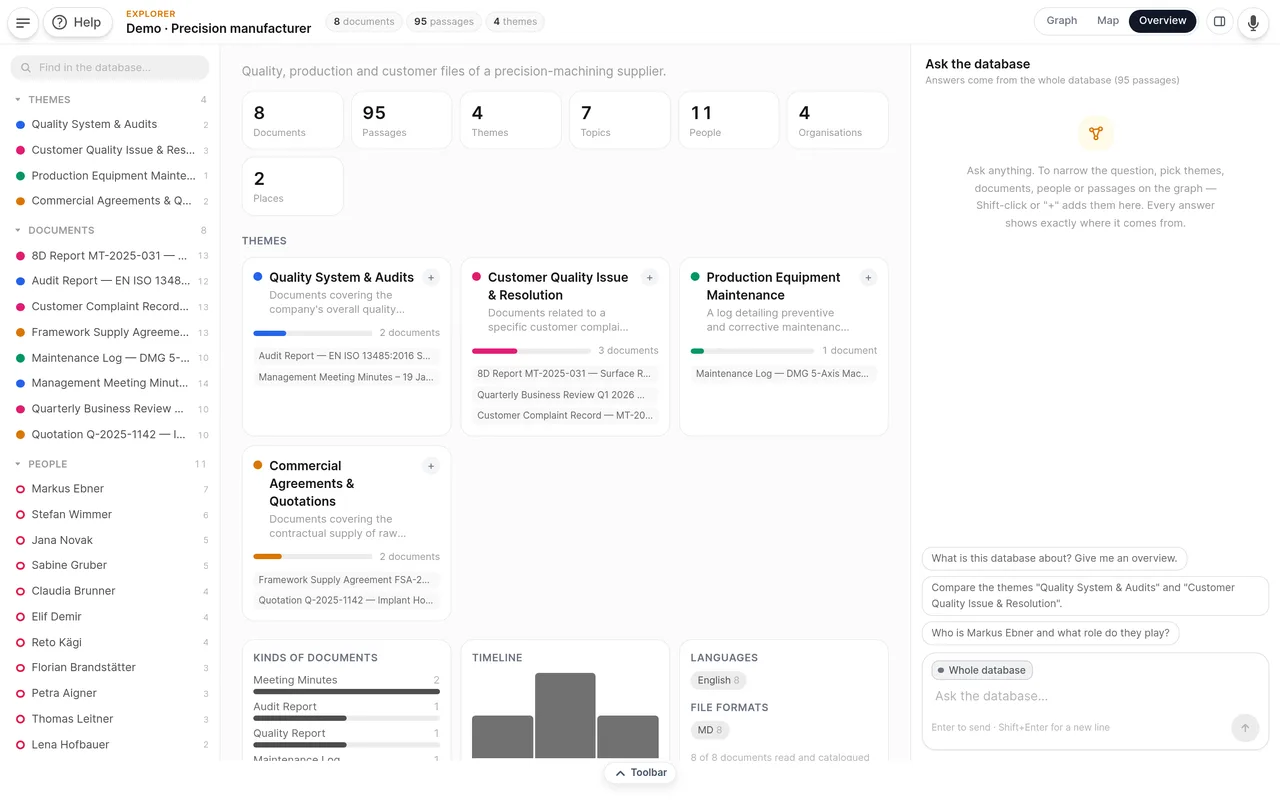Toggle the English language filter chip

click(x=718, y=680)
